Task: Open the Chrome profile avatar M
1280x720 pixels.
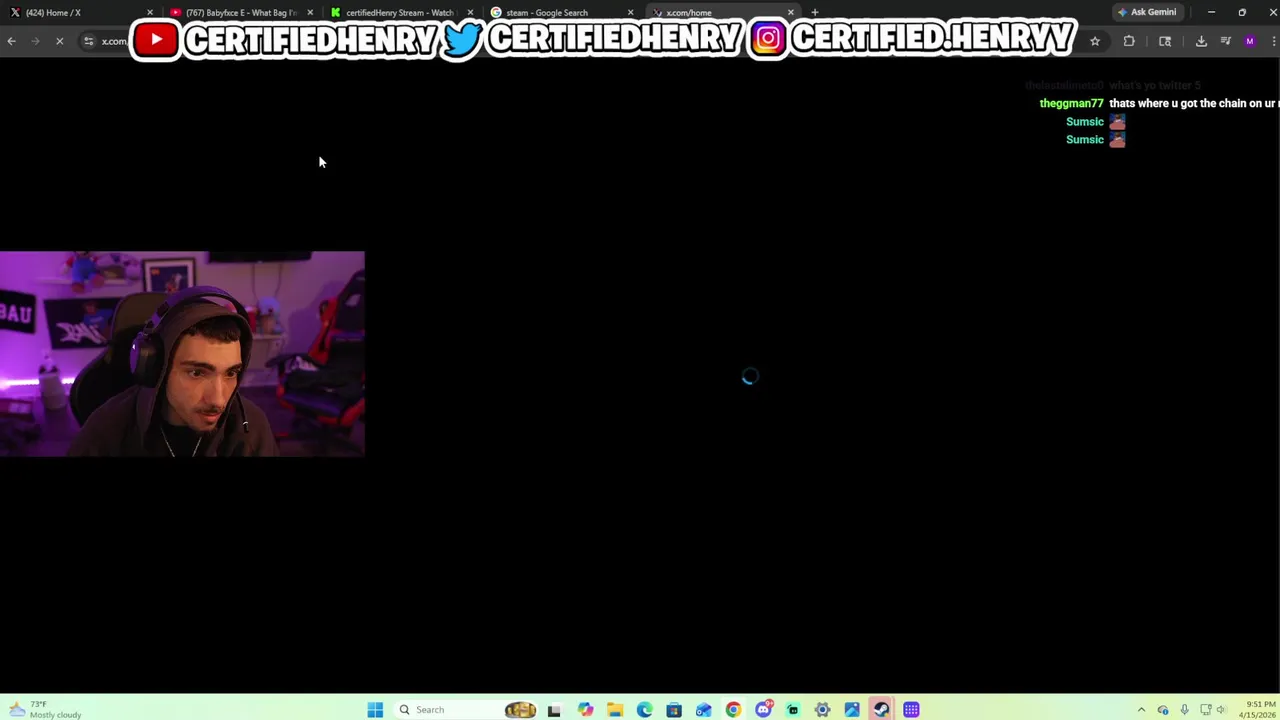Action: [x=1249, y=41]
